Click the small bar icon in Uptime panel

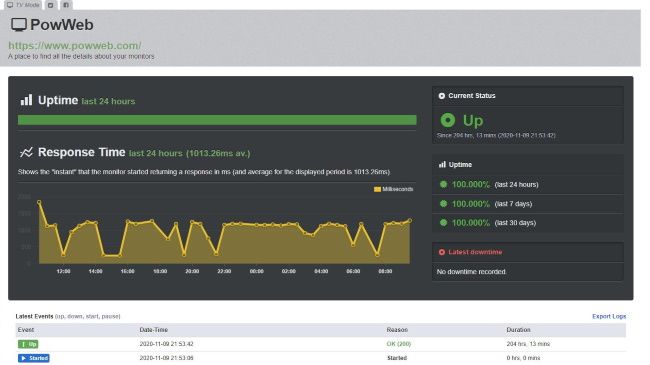tap(442, 165)
